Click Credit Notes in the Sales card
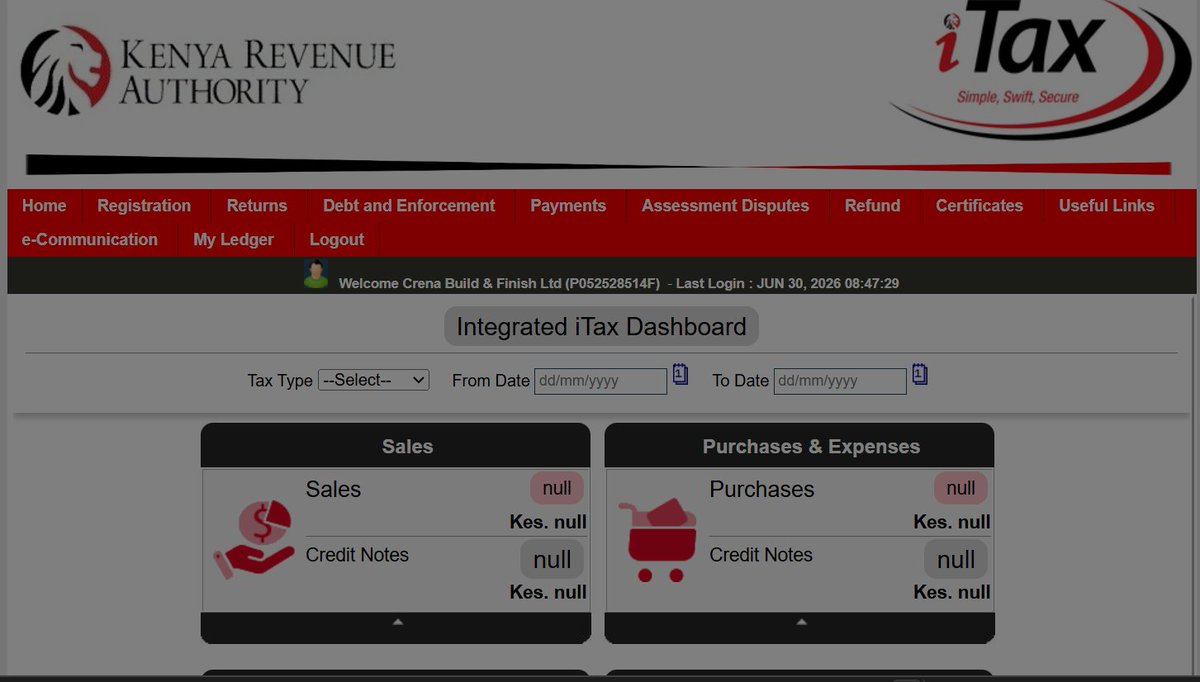Viewport: 1200px width, 682px height. 357,555
